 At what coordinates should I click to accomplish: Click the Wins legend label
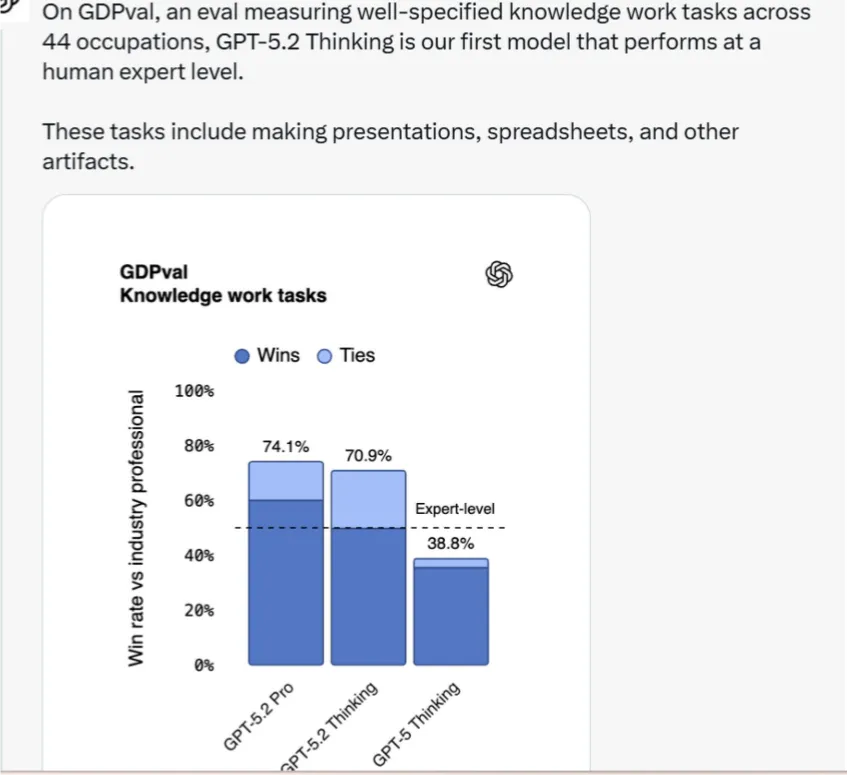278,355
